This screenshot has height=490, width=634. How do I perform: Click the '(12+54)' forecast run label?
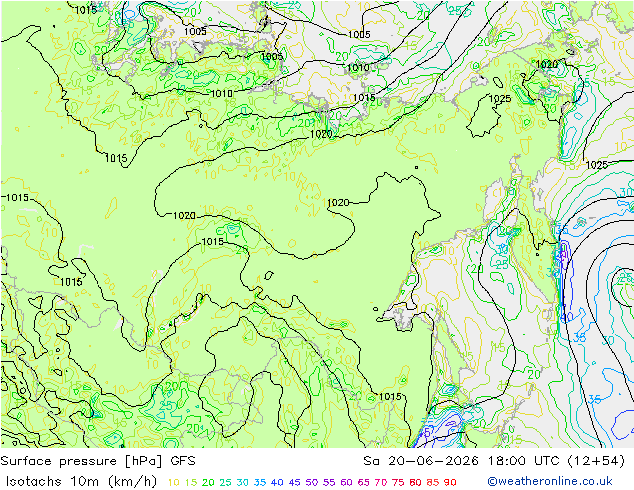pyautogui.click(x=596, y=461)
